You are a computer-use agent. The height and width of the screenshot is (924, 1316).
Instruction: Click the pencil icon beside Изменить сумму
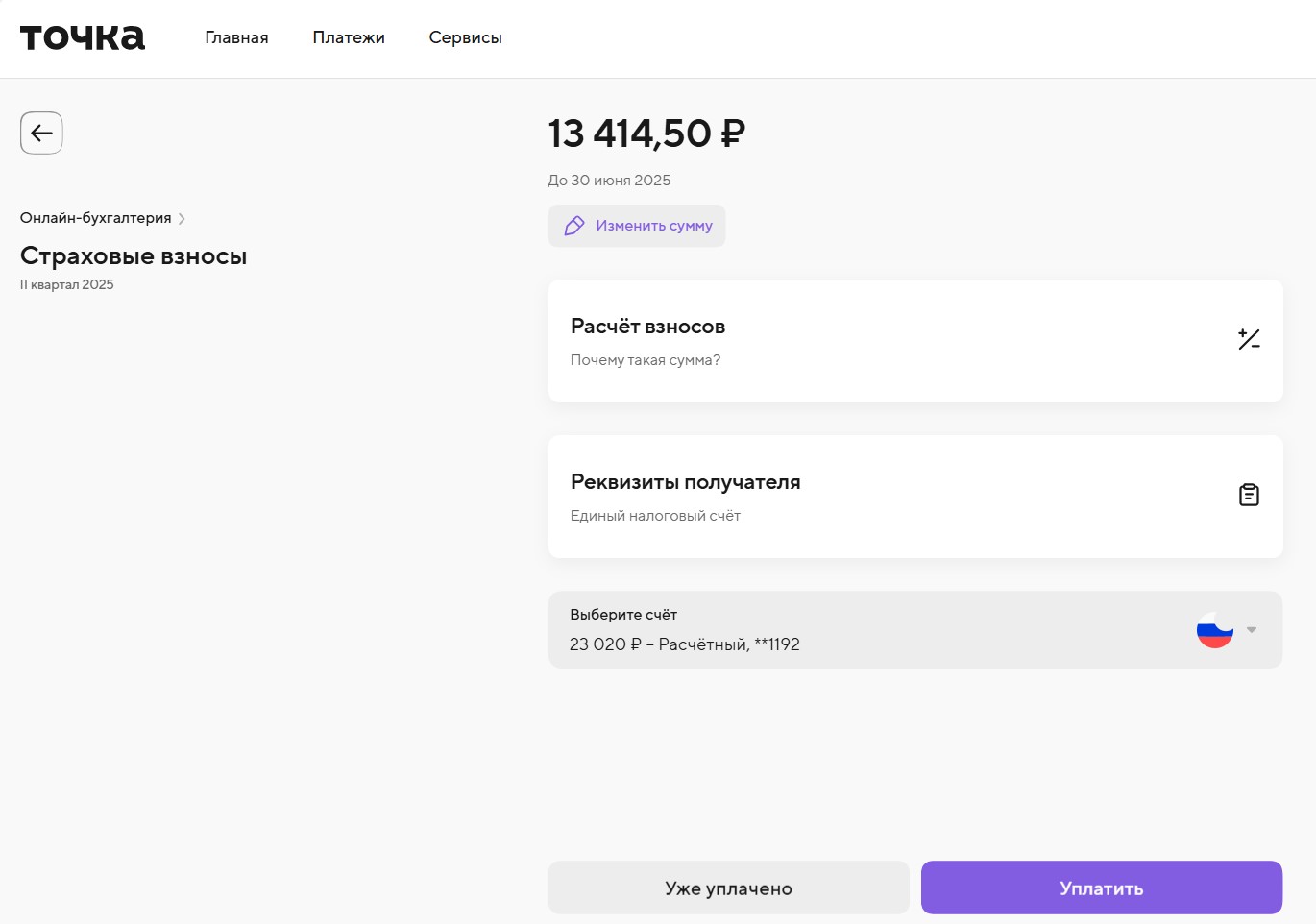574,226
